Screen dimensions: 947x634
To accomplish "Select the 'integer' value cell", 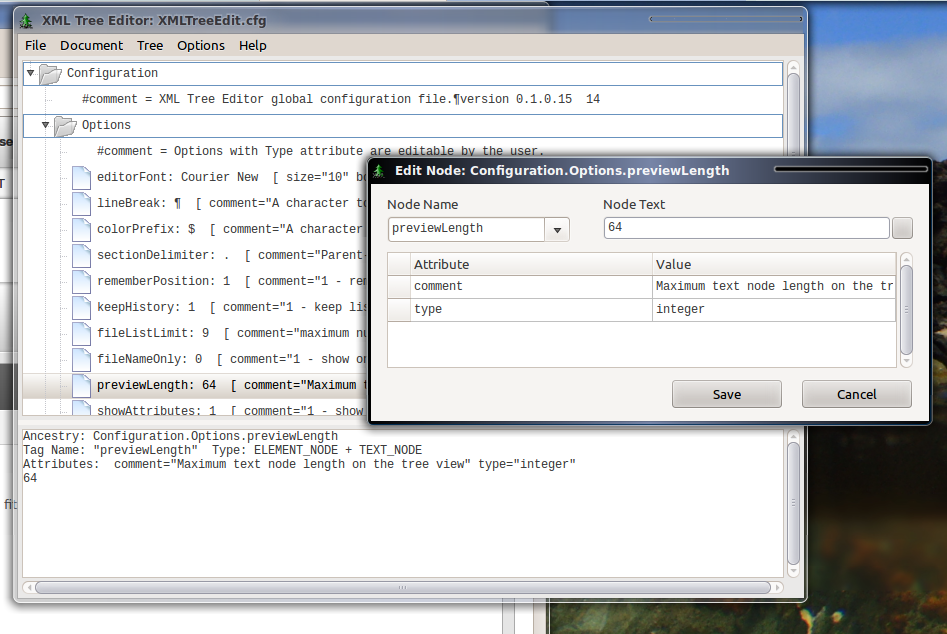I will point(774,309).
